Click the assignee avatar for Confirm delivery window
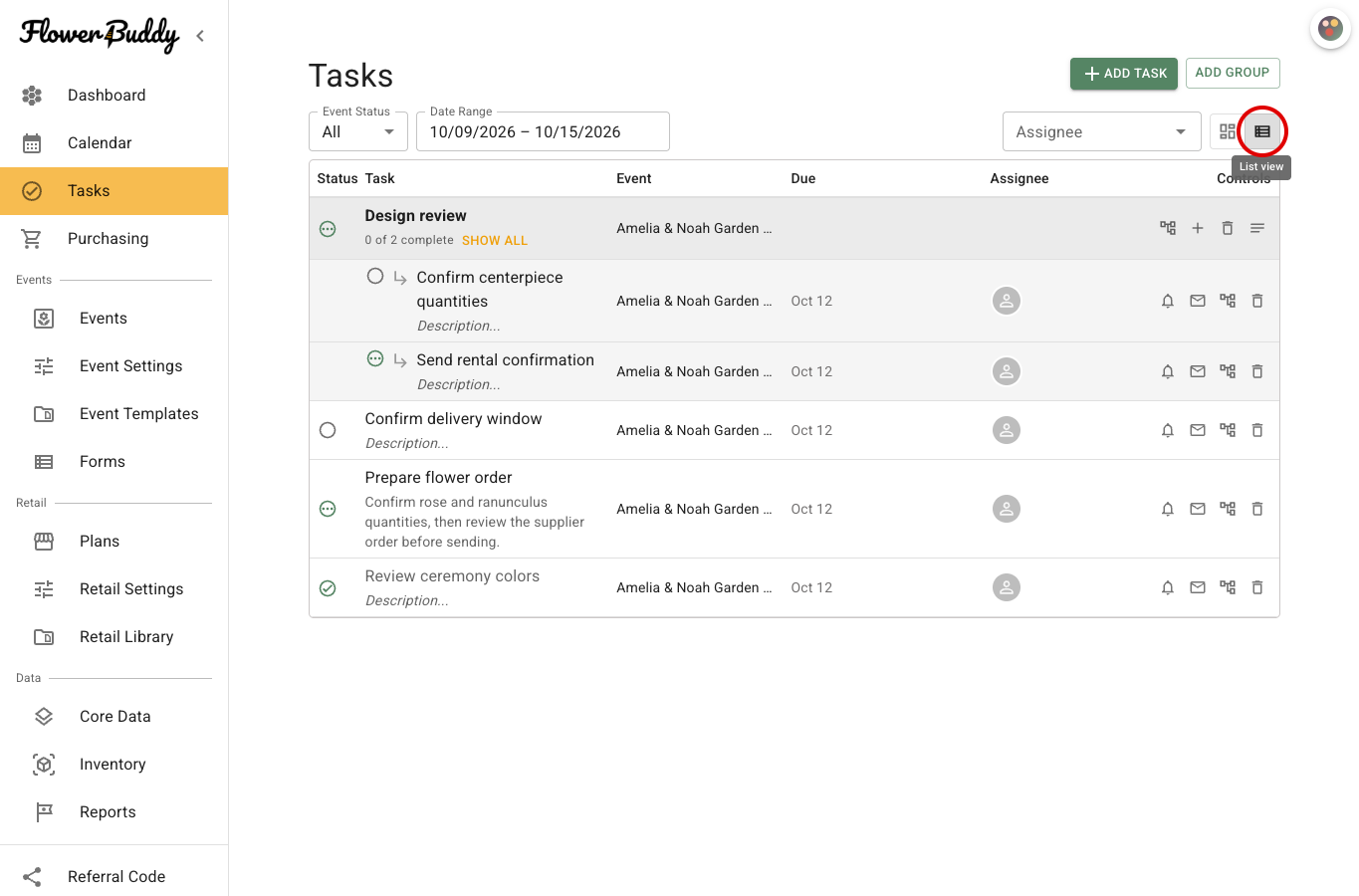The height and width of the screenshot is (896, 1359). pos(1007,430)
